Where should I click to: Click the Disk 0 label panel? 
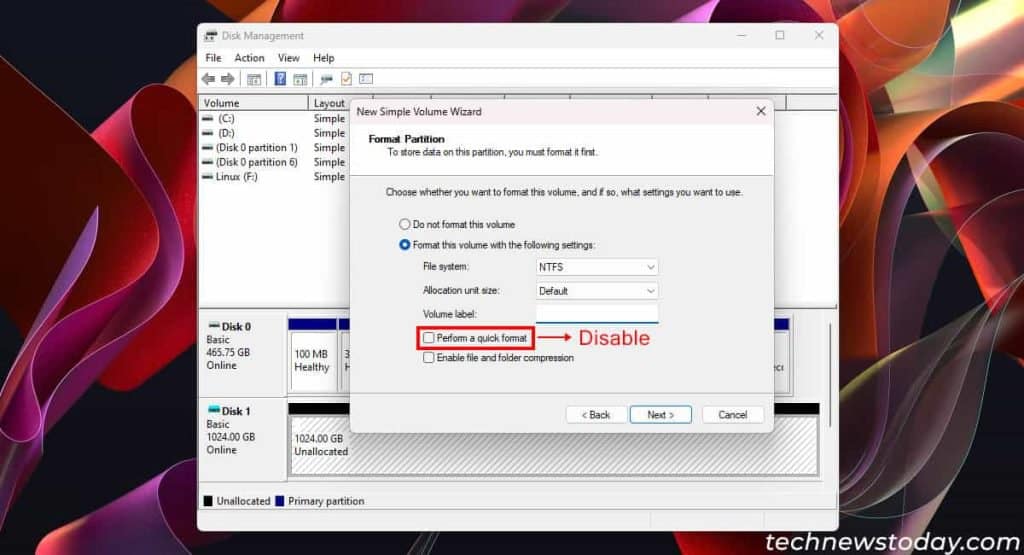pyautogui.click(x=243, y=356)
